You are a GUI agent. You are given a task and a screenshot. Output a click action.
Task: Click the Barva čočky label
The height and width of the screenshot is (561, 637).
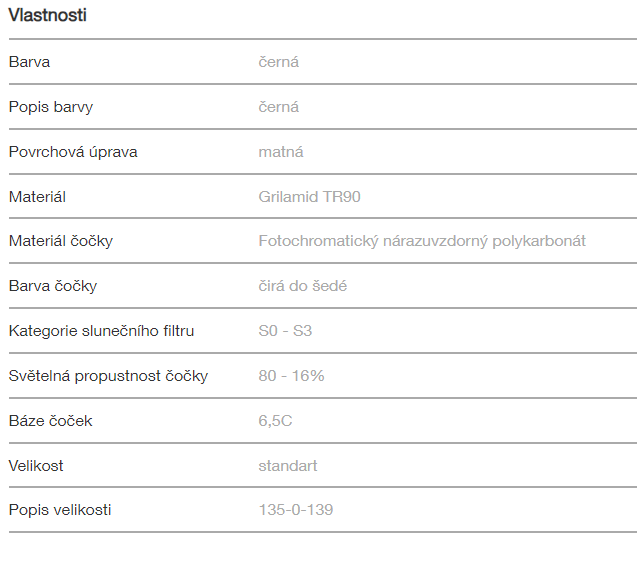pos(53,286)
